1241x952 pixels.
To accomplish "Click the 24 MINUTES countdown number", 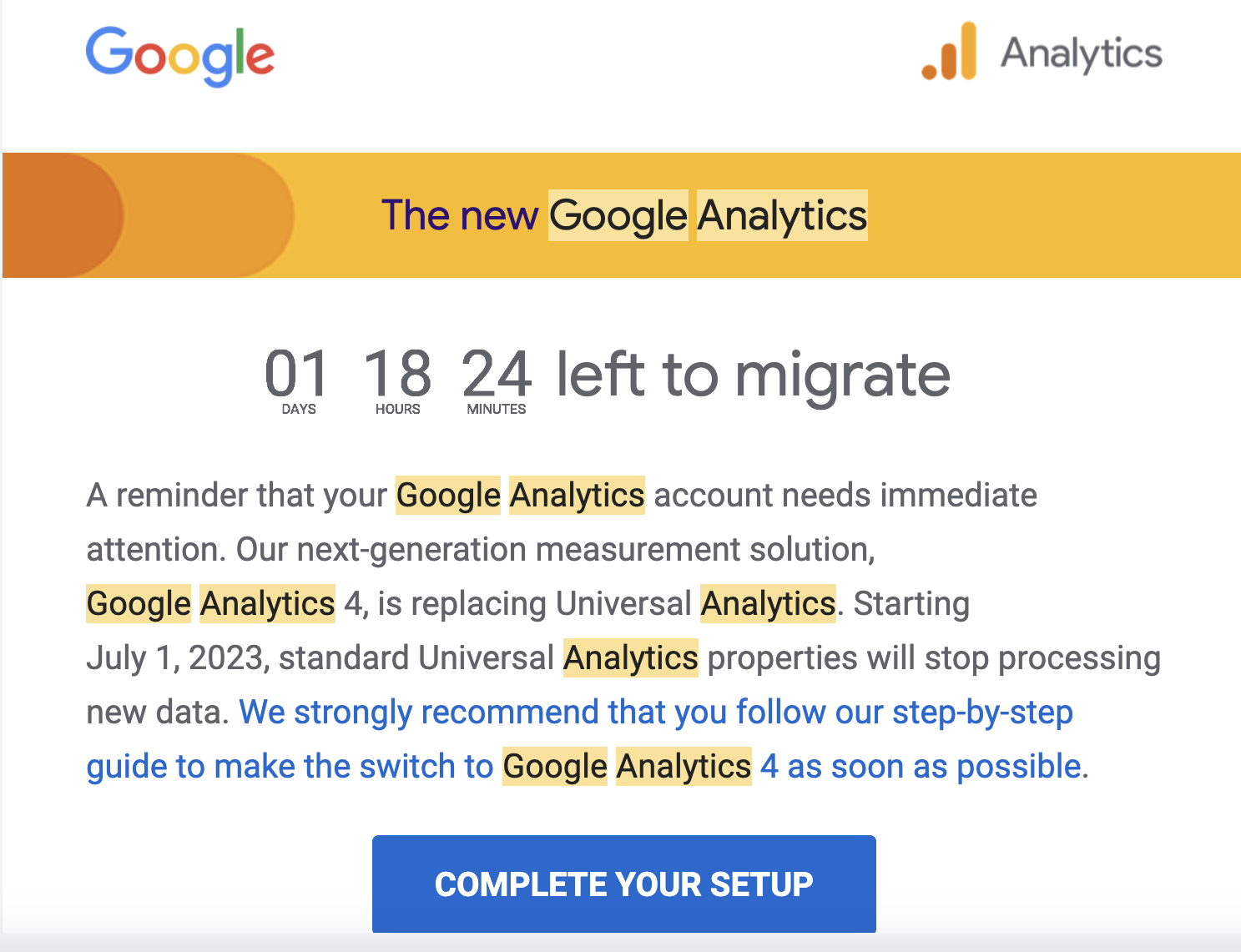I will click(497, 374).
